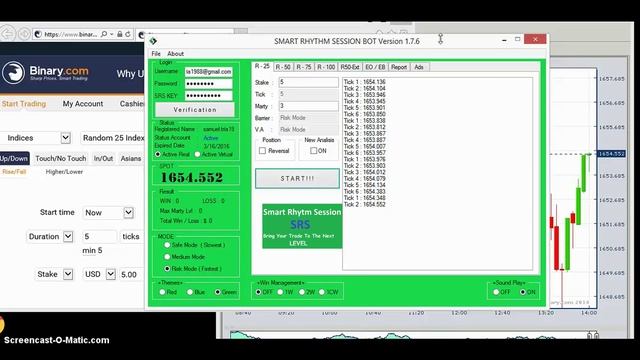Switch to the Ads tab
Viewport: 640px width, 360px height.
click(419, 67)
